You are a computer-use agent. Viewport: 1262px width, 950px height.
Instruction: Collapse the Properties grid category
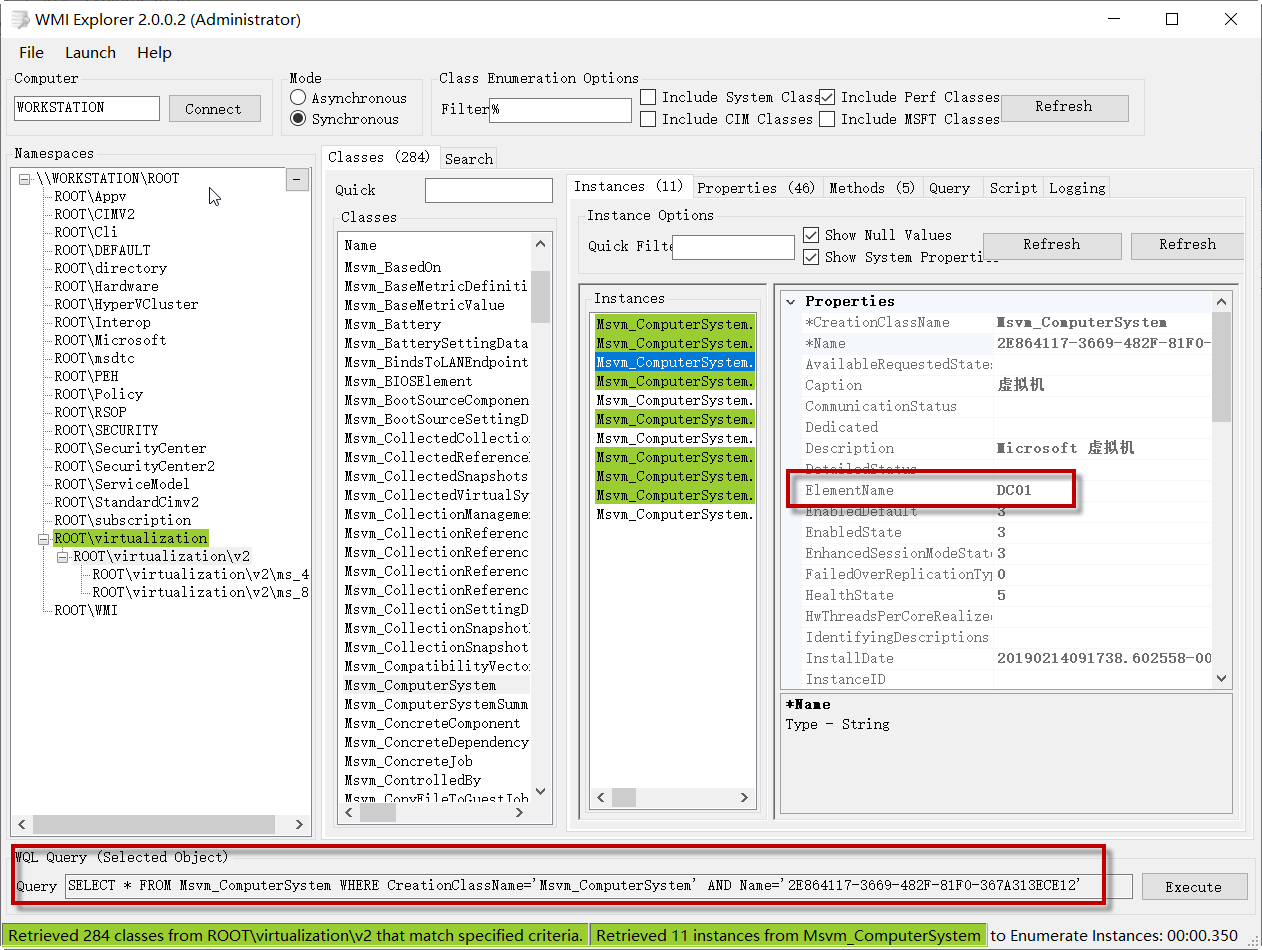point(791,301)
